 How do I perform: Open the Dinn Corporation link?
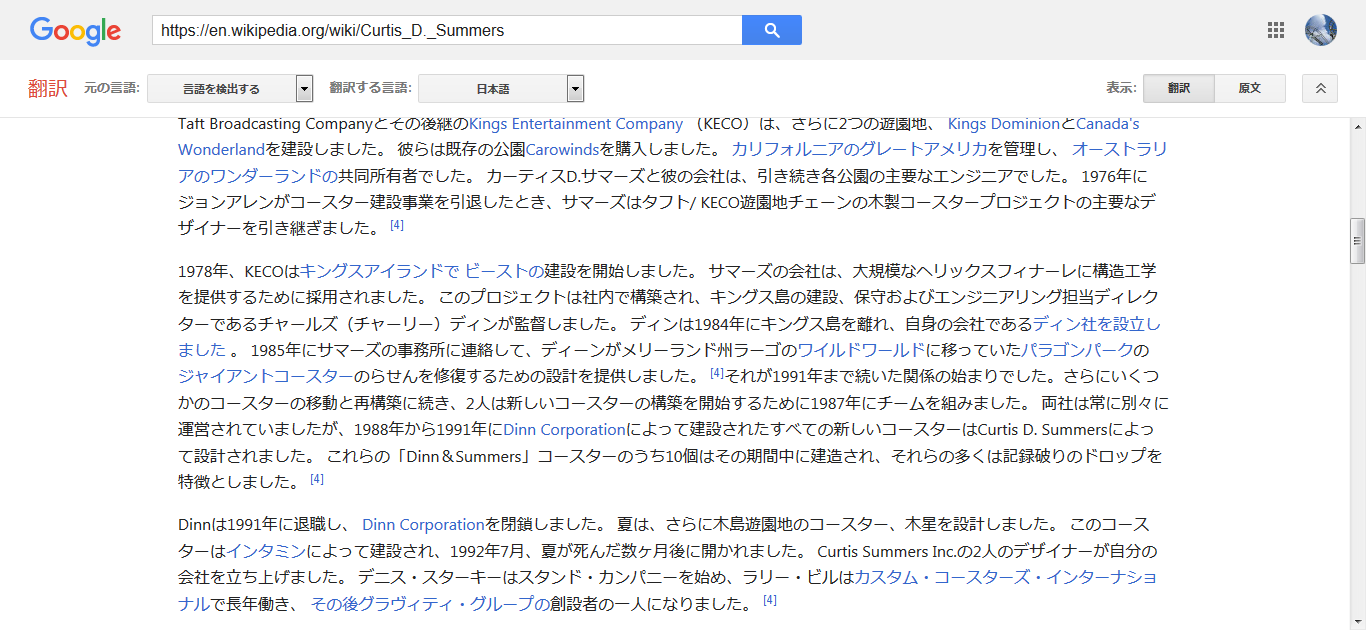pyautogui.click(x=563, y=427)
